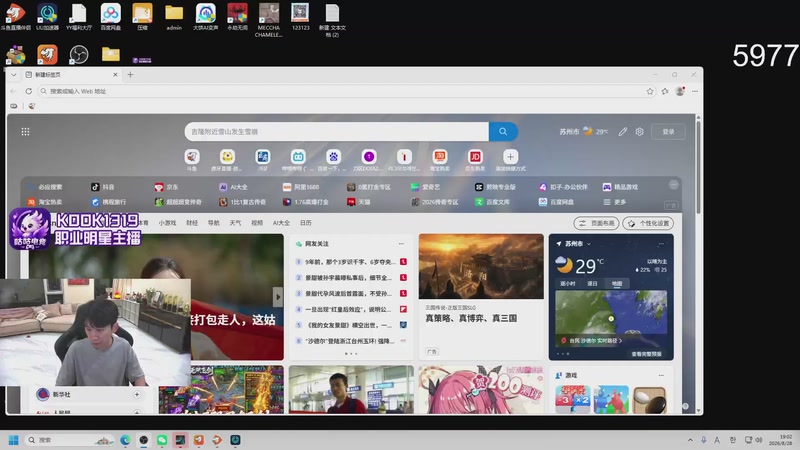Advance news carousel with arrow
The image size is (800, 450).
[278, 297]
